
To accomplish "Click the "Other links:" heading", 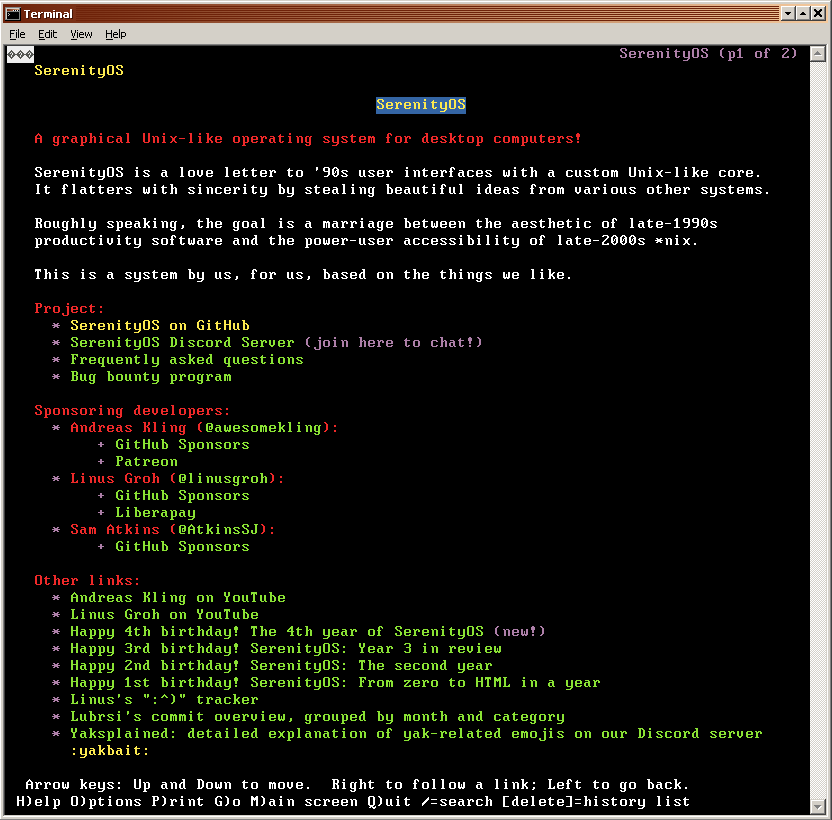I will tap(88, 580).
